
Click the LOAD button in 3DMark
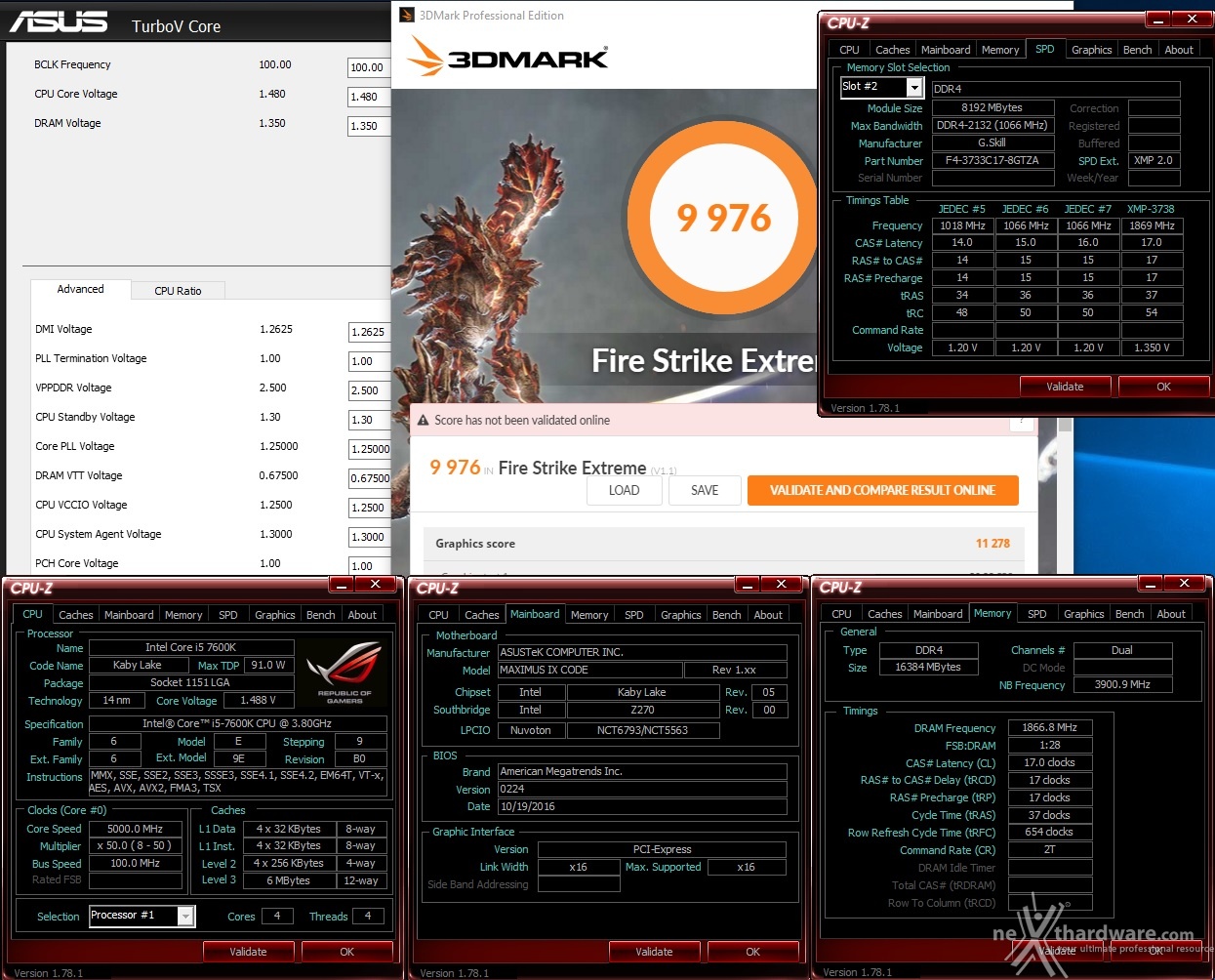pos(624,490)
